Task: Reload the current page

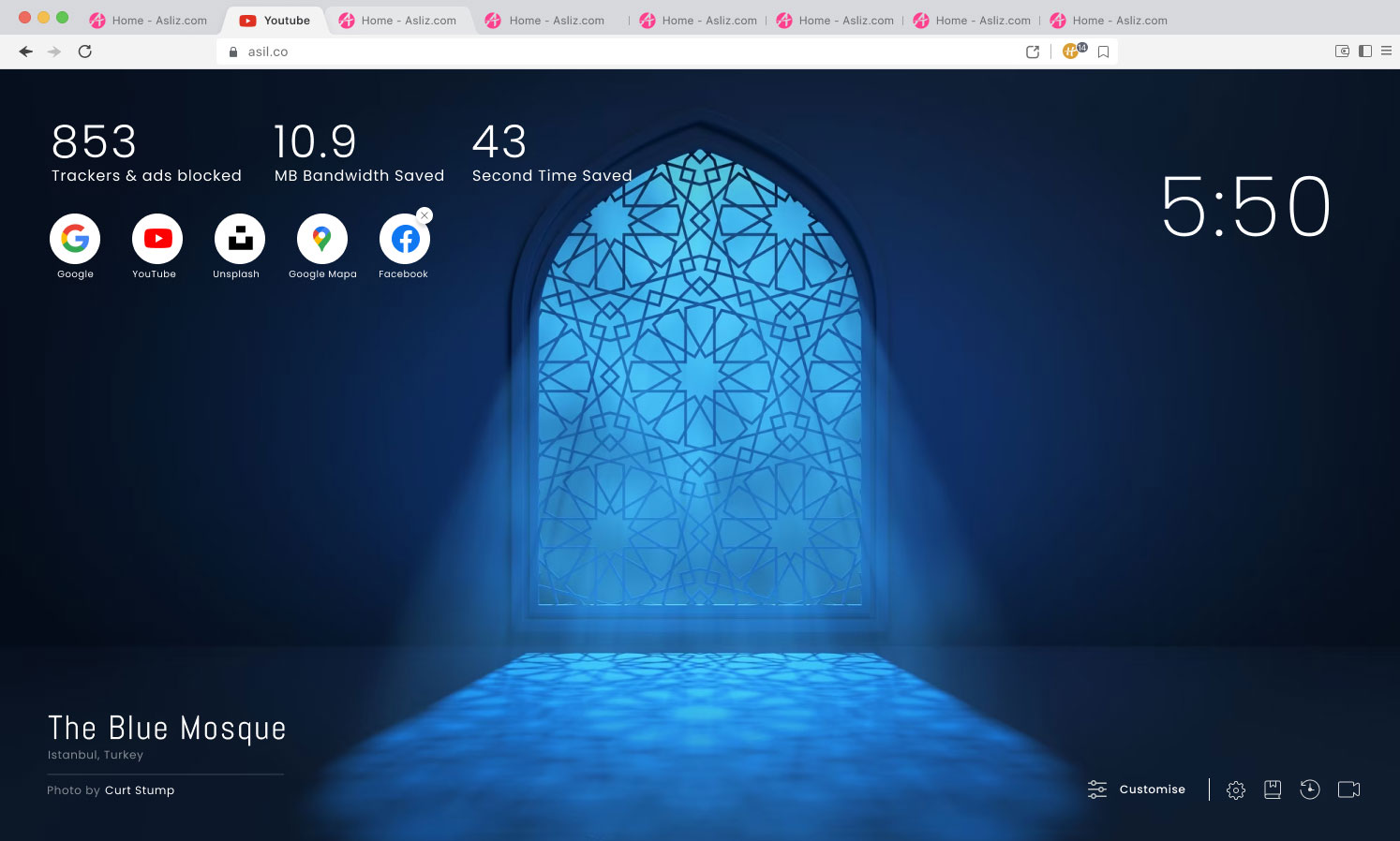Action: 85,52
